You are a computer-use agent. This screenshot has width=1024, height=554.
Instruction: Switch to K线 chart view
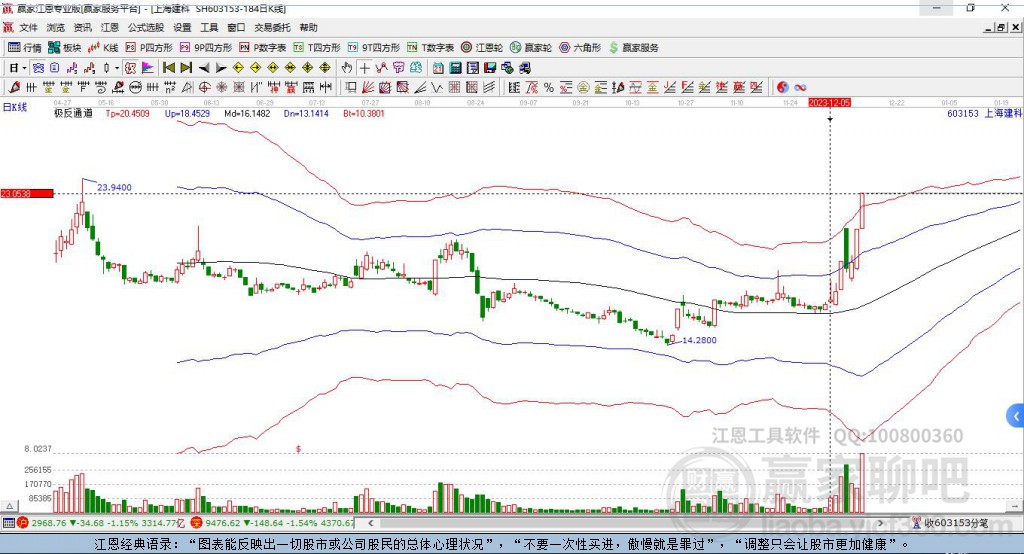[x=103, y=48]
